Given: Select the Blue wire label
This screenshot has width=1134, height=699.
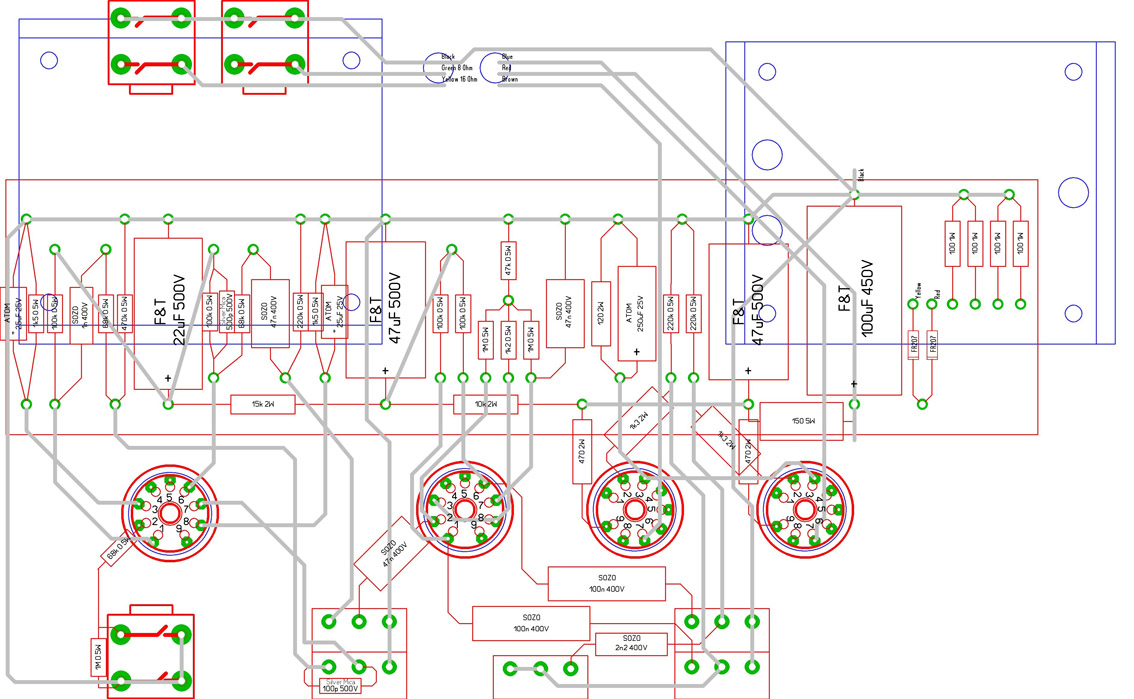Looking at the screenshot, I should 507,56.
